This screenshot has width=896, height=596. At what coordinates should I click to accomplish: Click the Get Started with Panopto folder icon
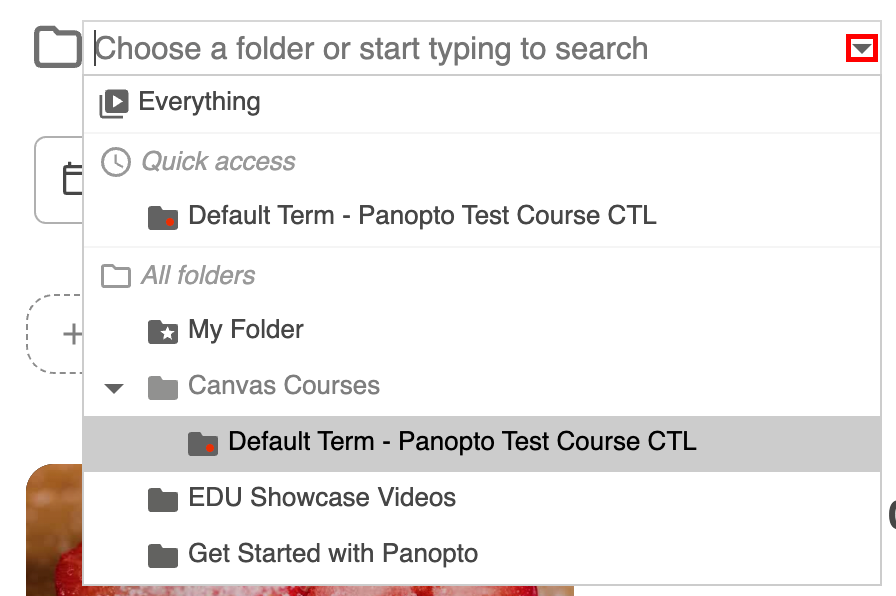coord(162,555)
